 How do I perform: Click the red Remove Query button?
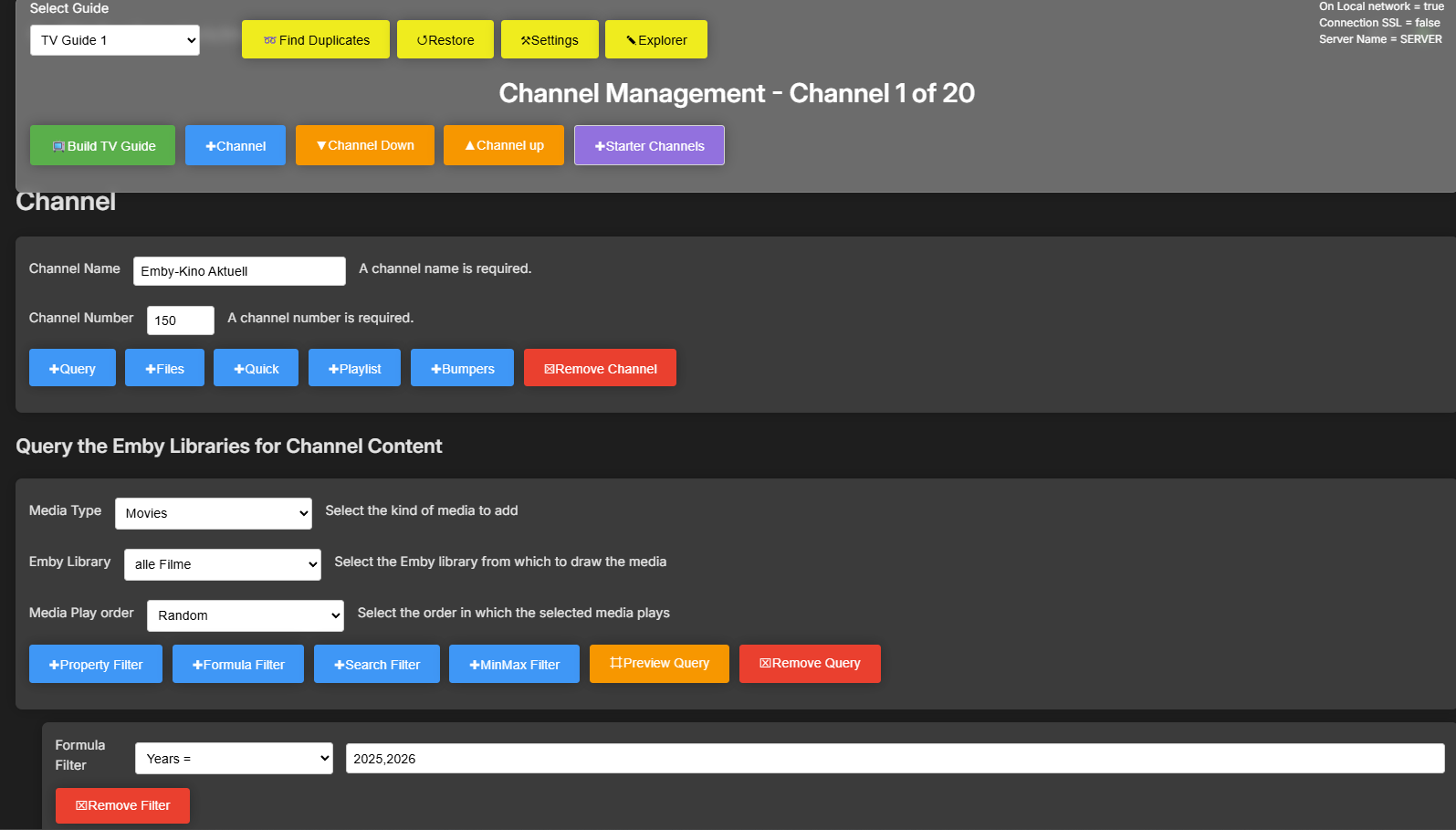click(810, 664)
